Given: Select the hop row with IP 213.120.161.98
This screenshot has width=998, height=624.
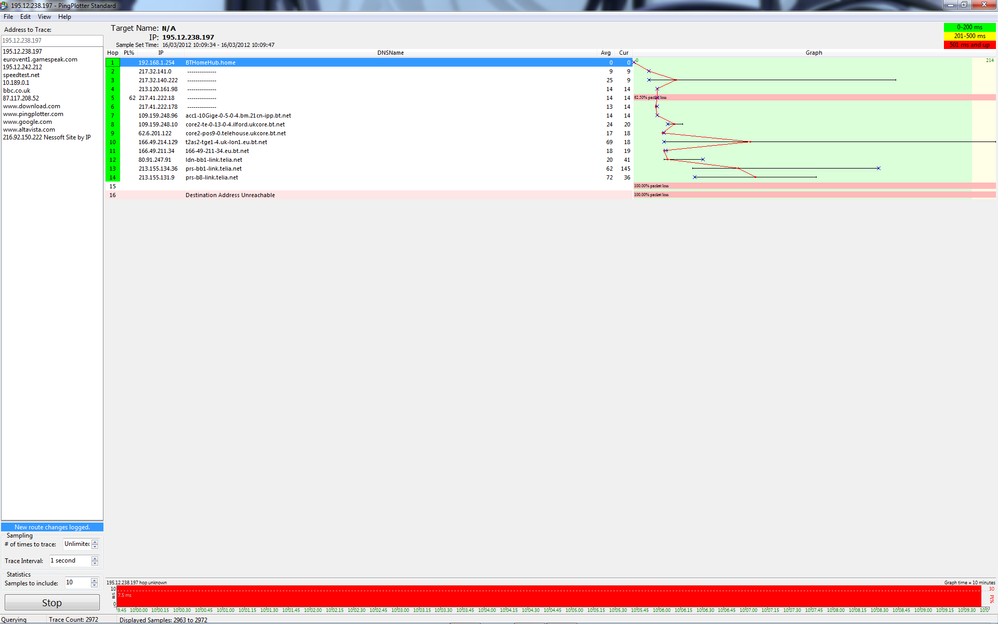Looking at the screenshot, I should pyautogui.click(x=369, y=89).
